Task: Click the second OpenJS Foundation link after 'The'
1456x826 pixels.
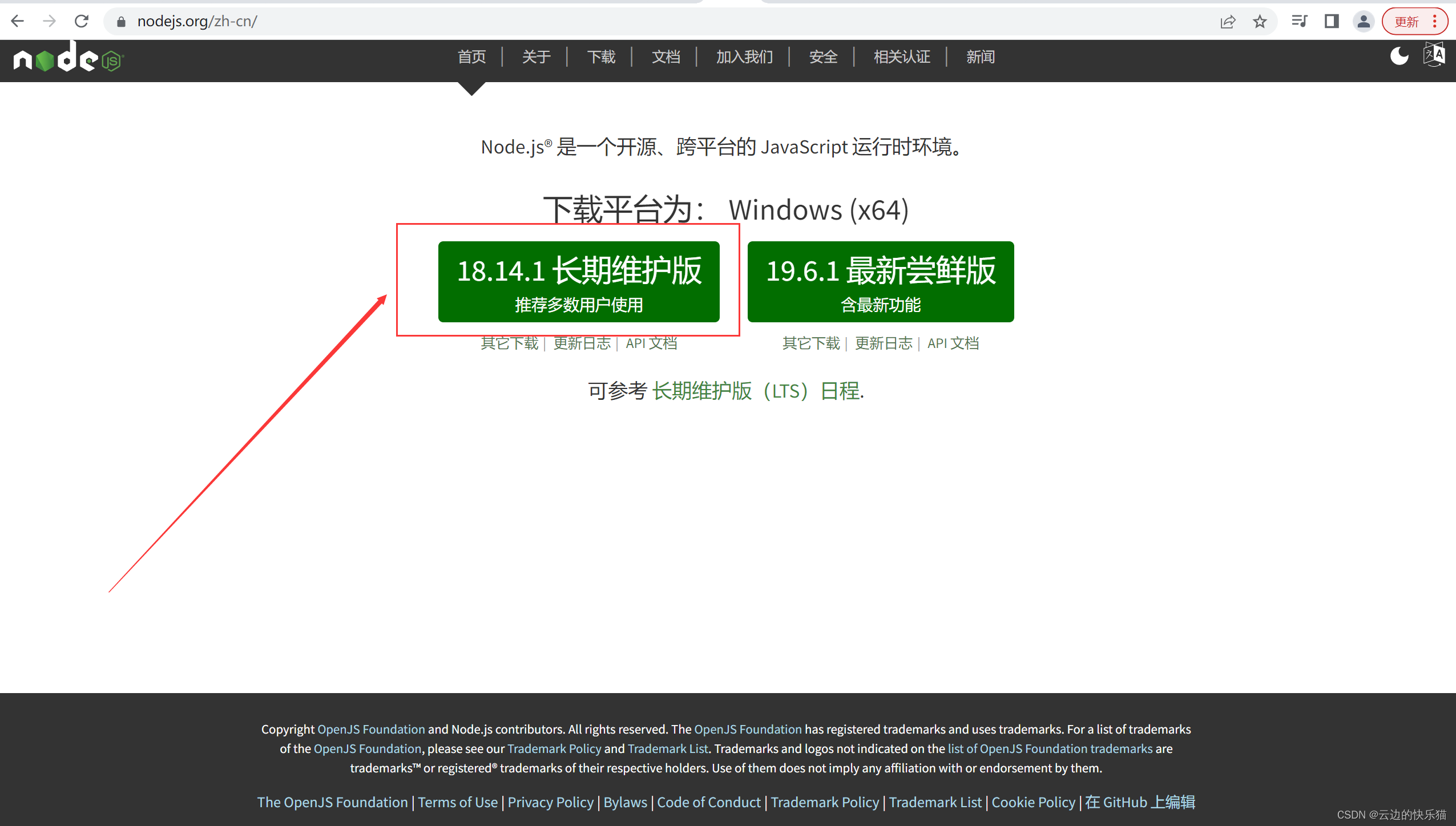Action: 748,729
